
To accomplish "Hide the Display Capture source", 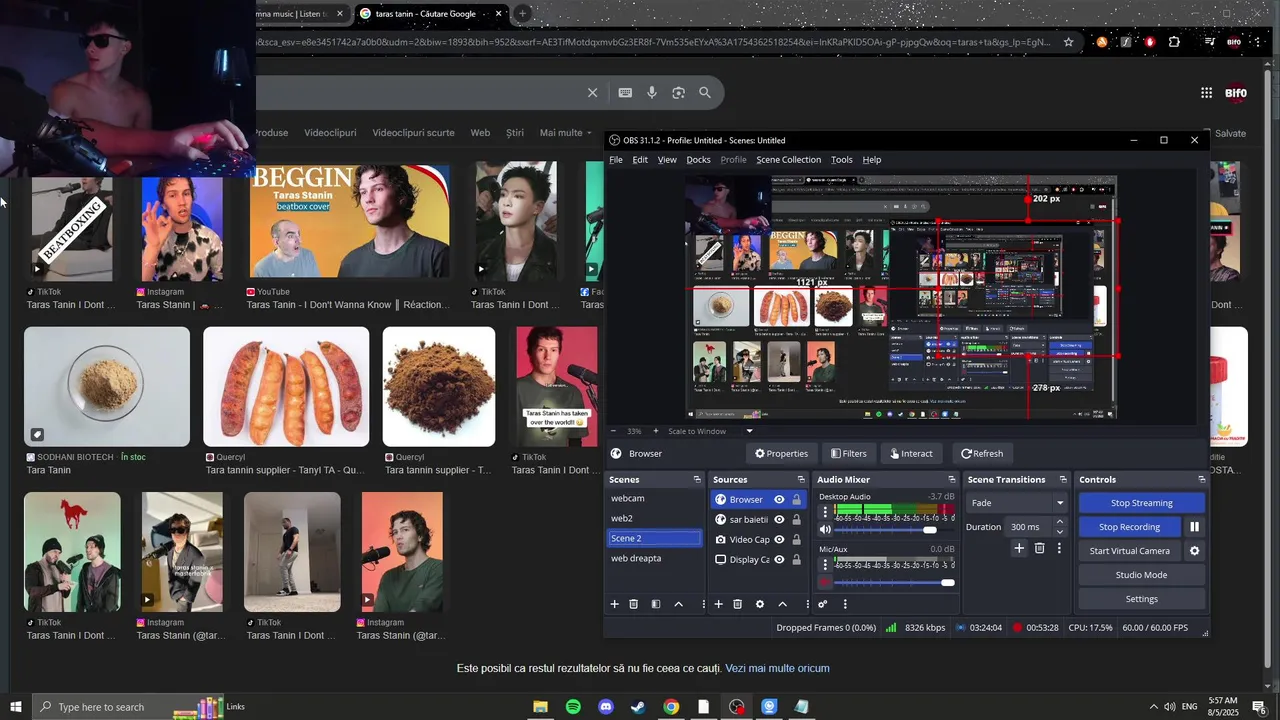I will pos(779,560).
